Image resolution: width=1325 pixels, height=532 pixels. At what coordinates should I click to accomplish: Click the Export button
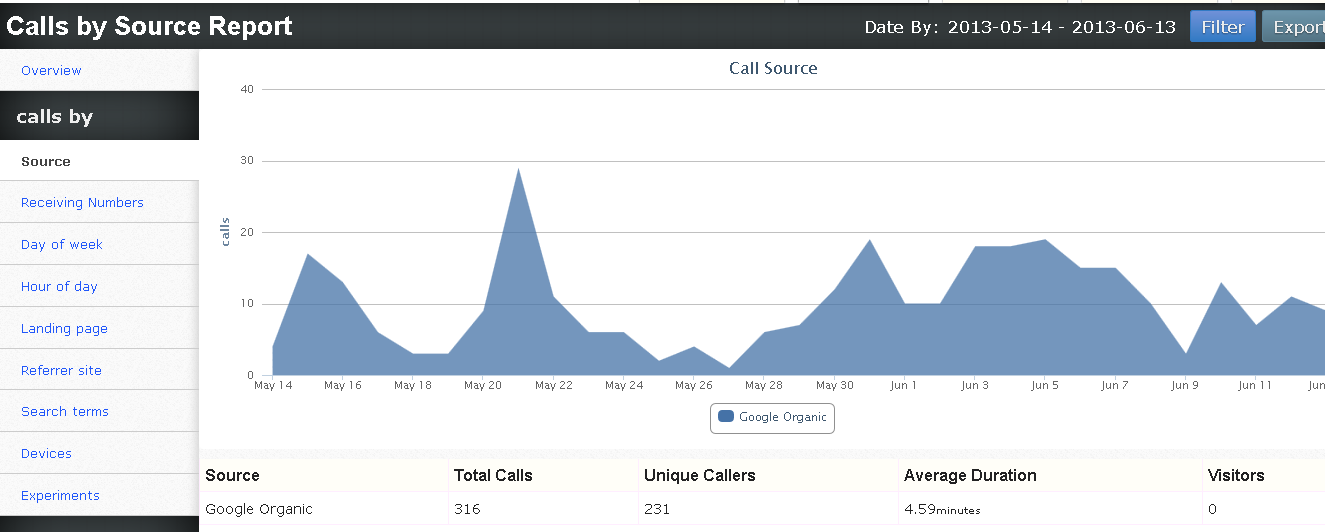(x=1295, y=27)
